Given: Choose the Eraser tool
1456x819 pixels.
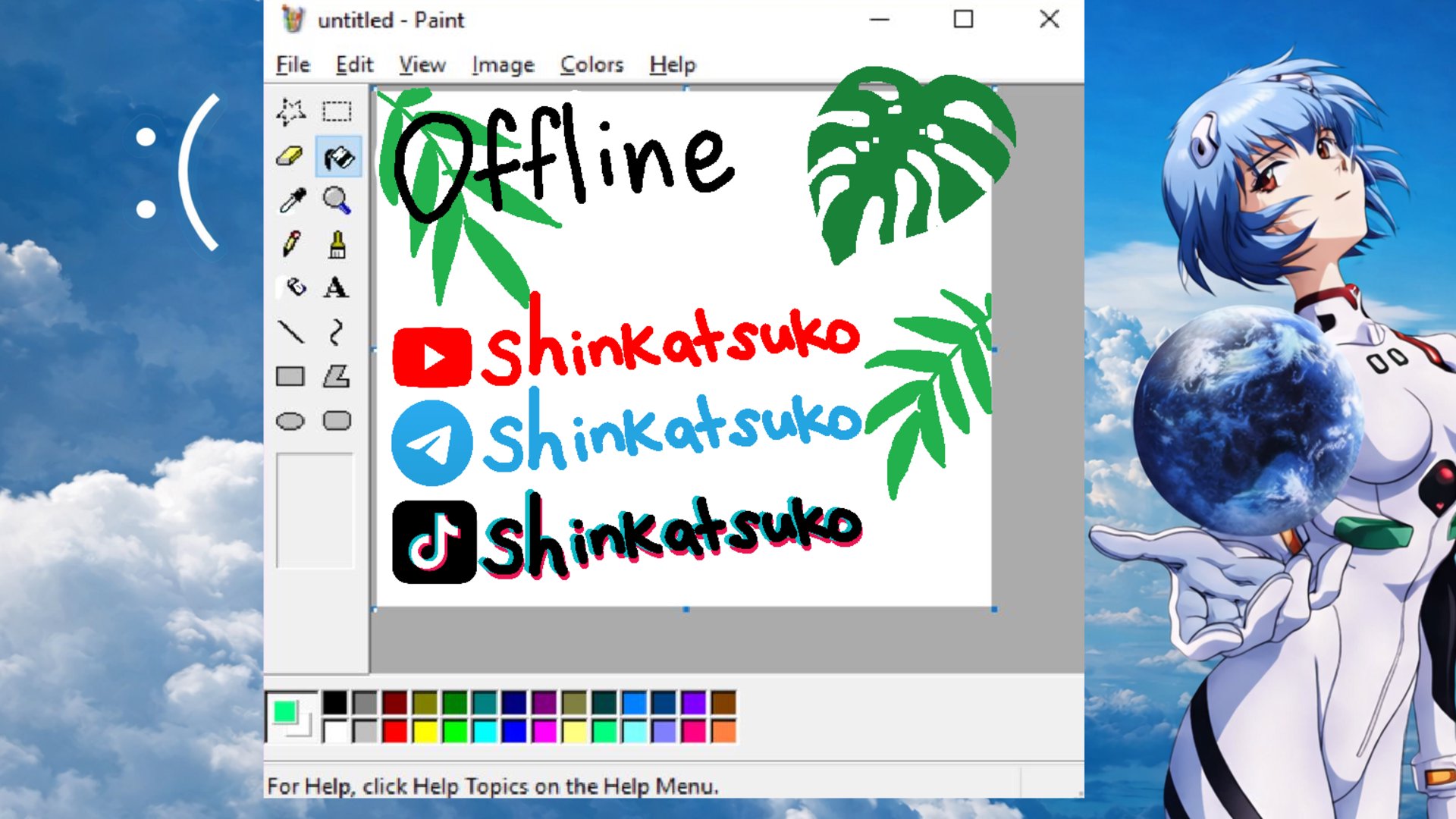Looking at the screenshot, I should 290,157.
